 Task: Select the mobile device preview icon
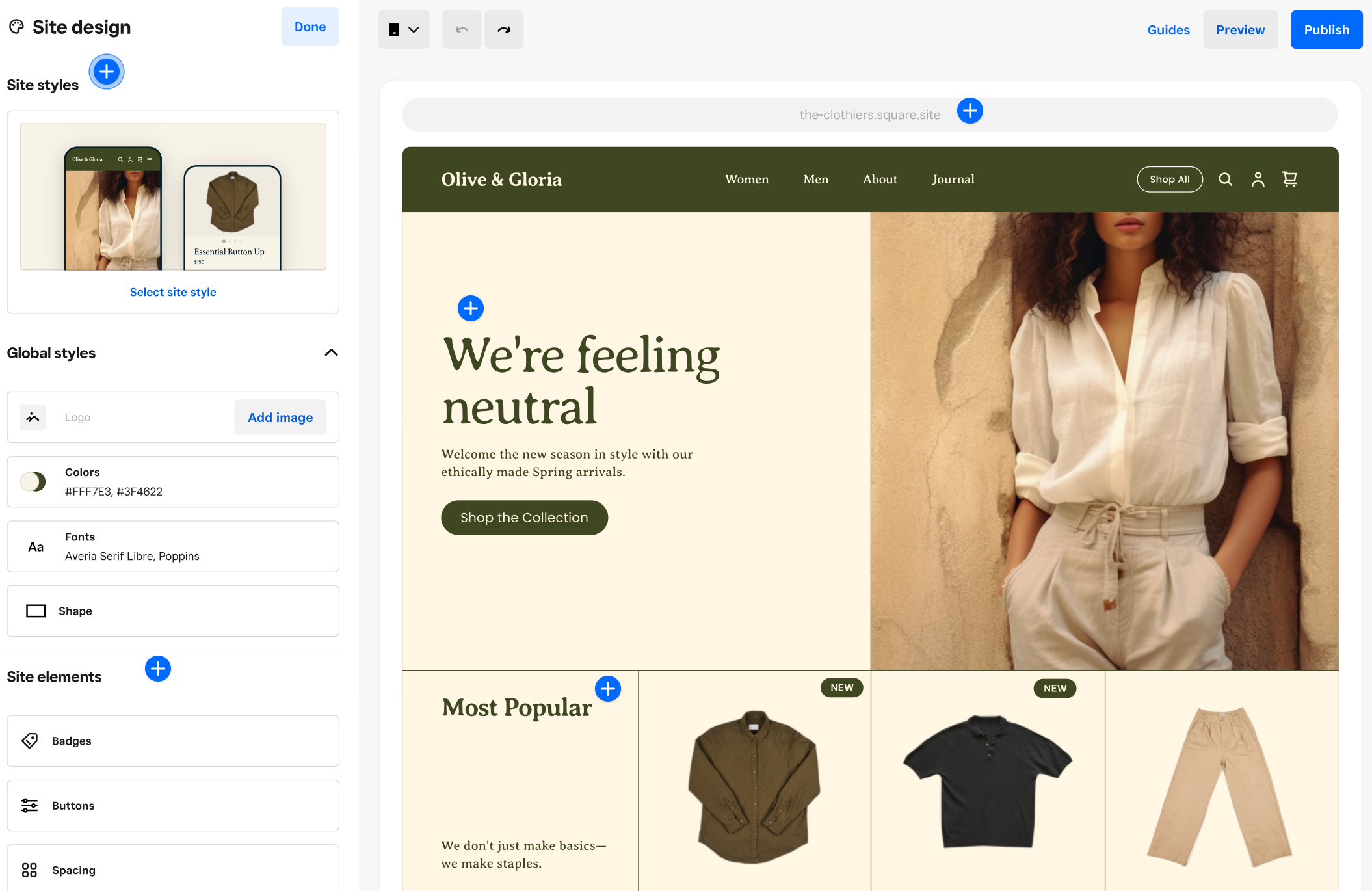coord(395,29)
